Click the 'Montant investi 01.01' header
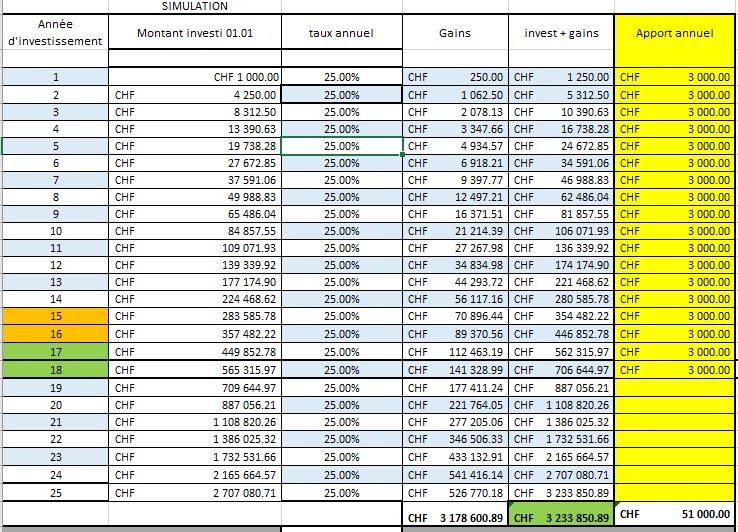738x532 pixels. pyautogui.click(x=195, y=32)
